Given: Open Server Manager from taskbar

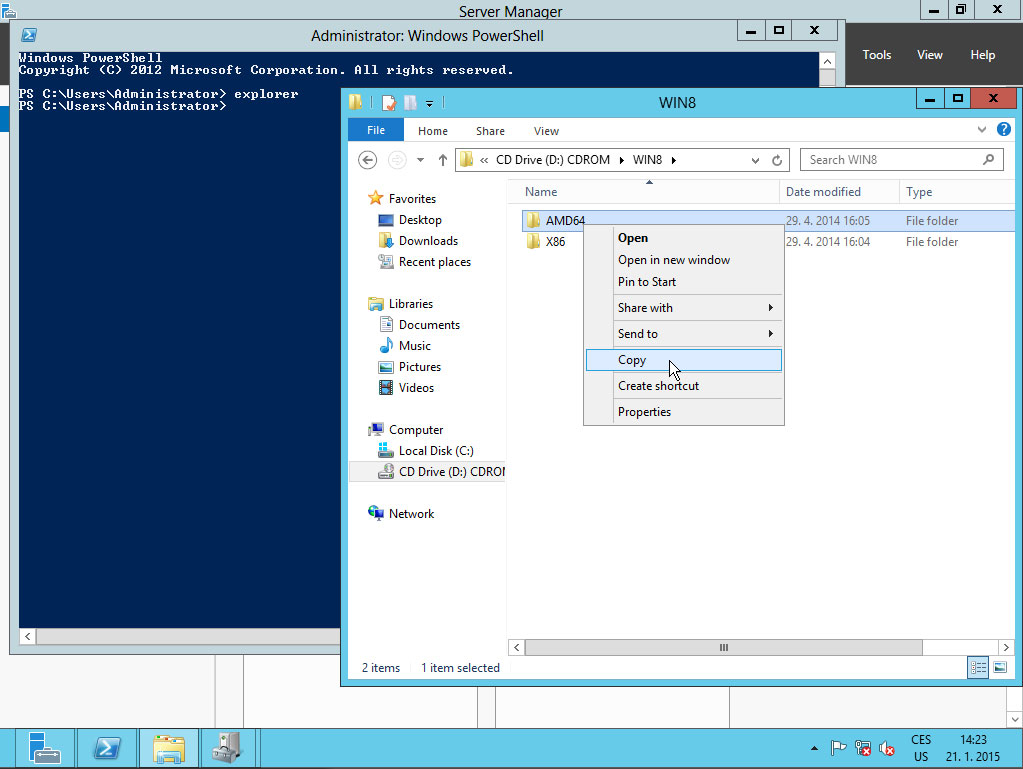Looking at the screenshot, I should coord(45,748).
